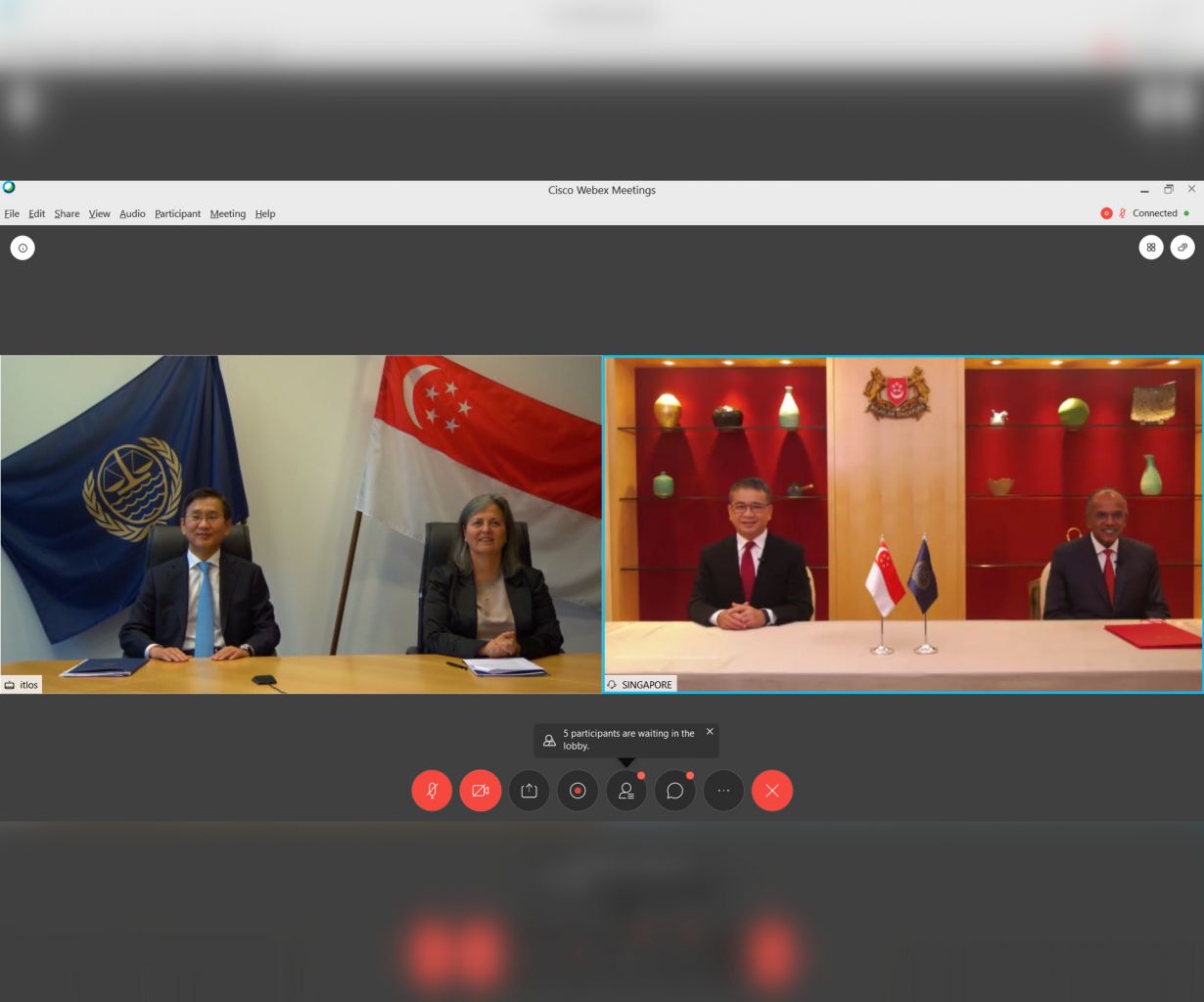This screenshot has width=1204, height=1002.
Task: Switch layout with grid view icon
Action: (x=1151, y=248)
